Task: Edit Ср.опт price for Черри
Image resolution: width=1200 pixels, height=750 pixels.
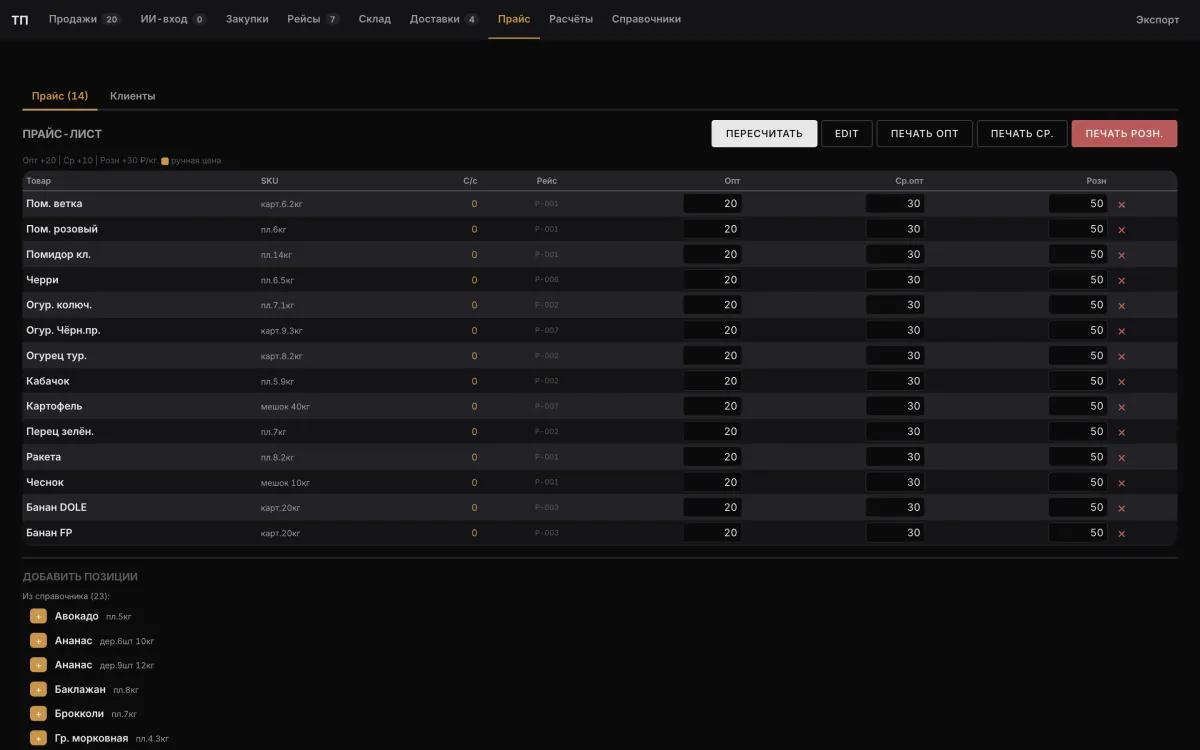Action: tap(895, 279)
